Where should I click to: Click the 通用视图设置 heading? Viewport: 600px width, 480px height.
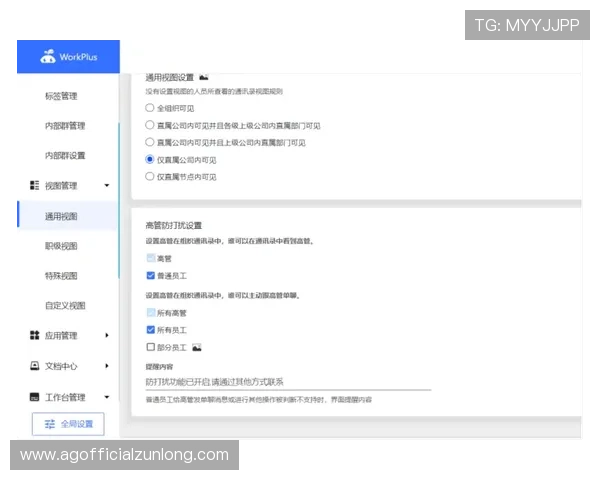click(170, 78)
